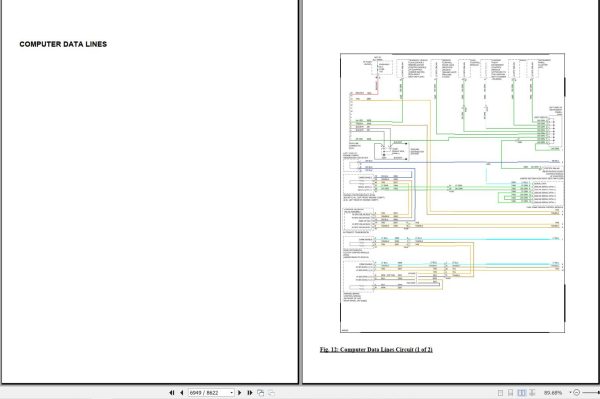
Task: Go to the first page
Action: pos(171,392)
